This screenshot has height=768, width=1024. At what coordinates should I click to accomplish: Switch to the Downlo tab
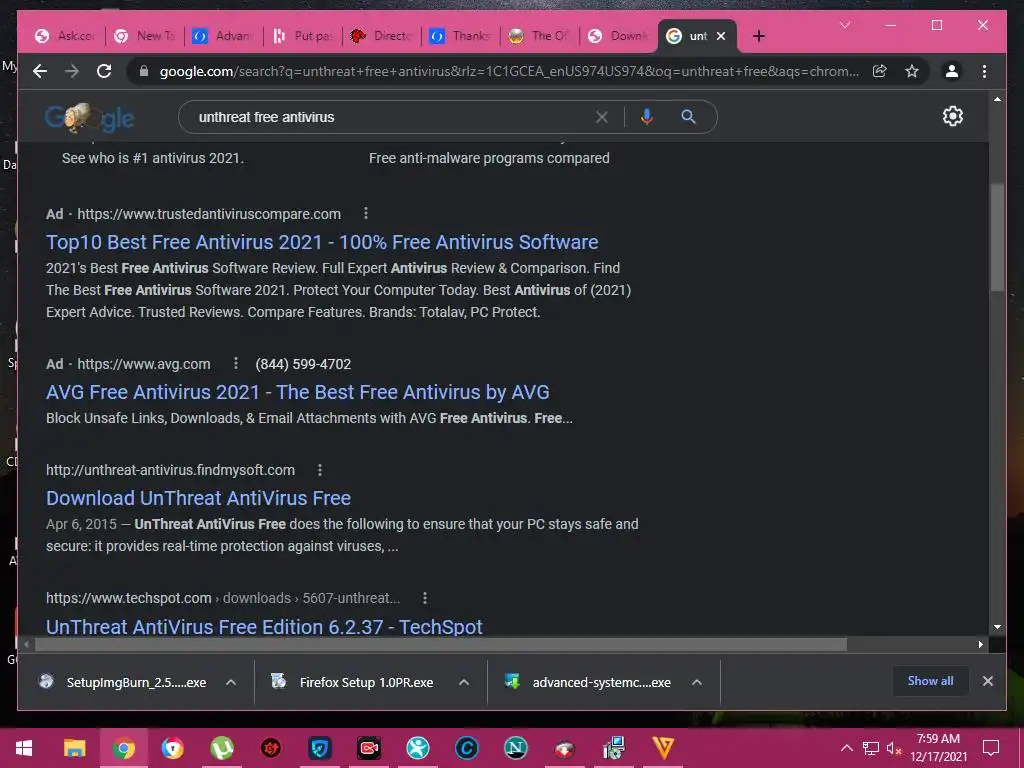point(619,36)
